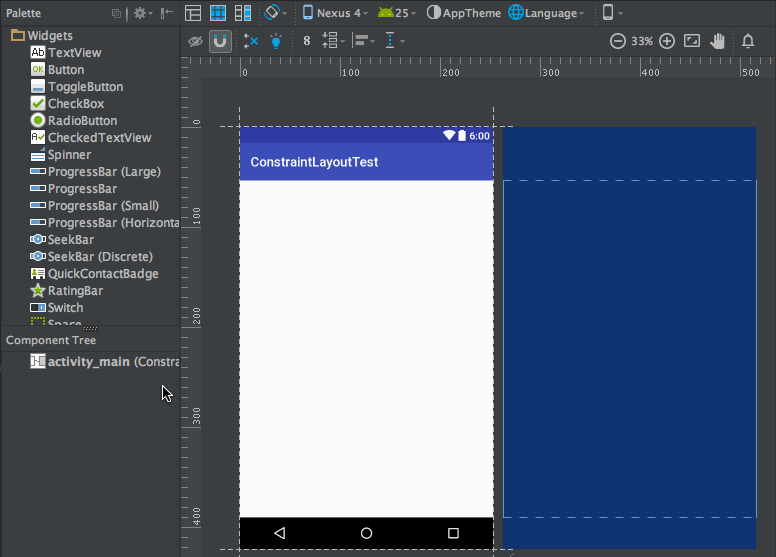
Task: Click Clear All Constraints icon
Action: click(250, 41)
